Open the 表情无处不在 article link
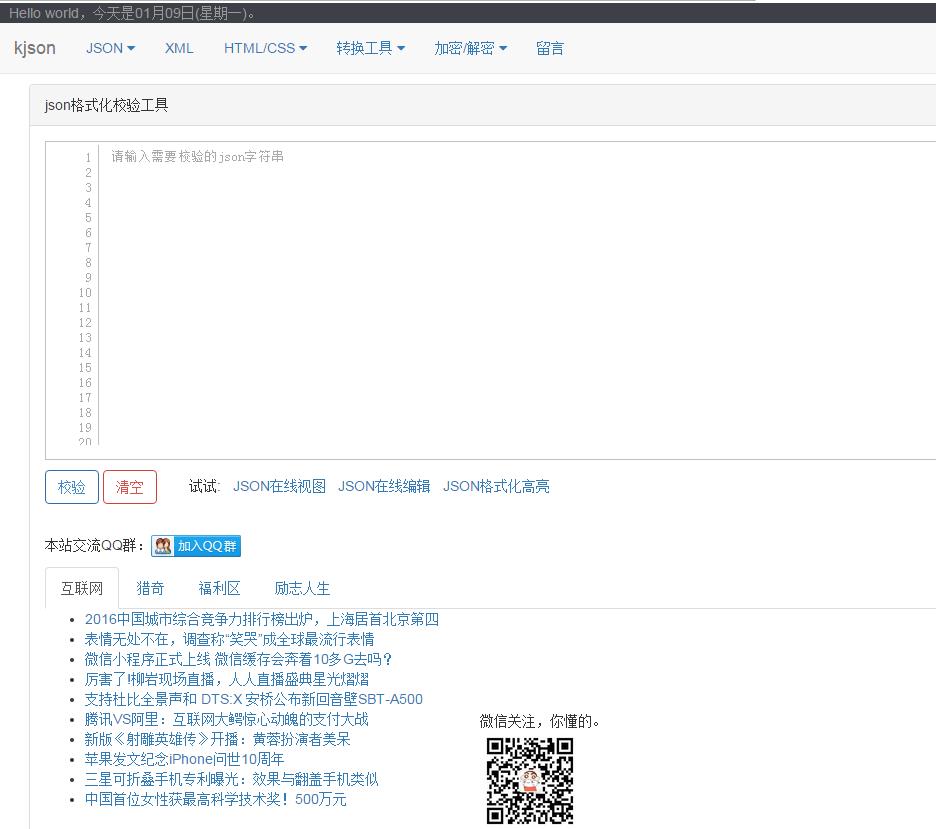 coord(229,639)
